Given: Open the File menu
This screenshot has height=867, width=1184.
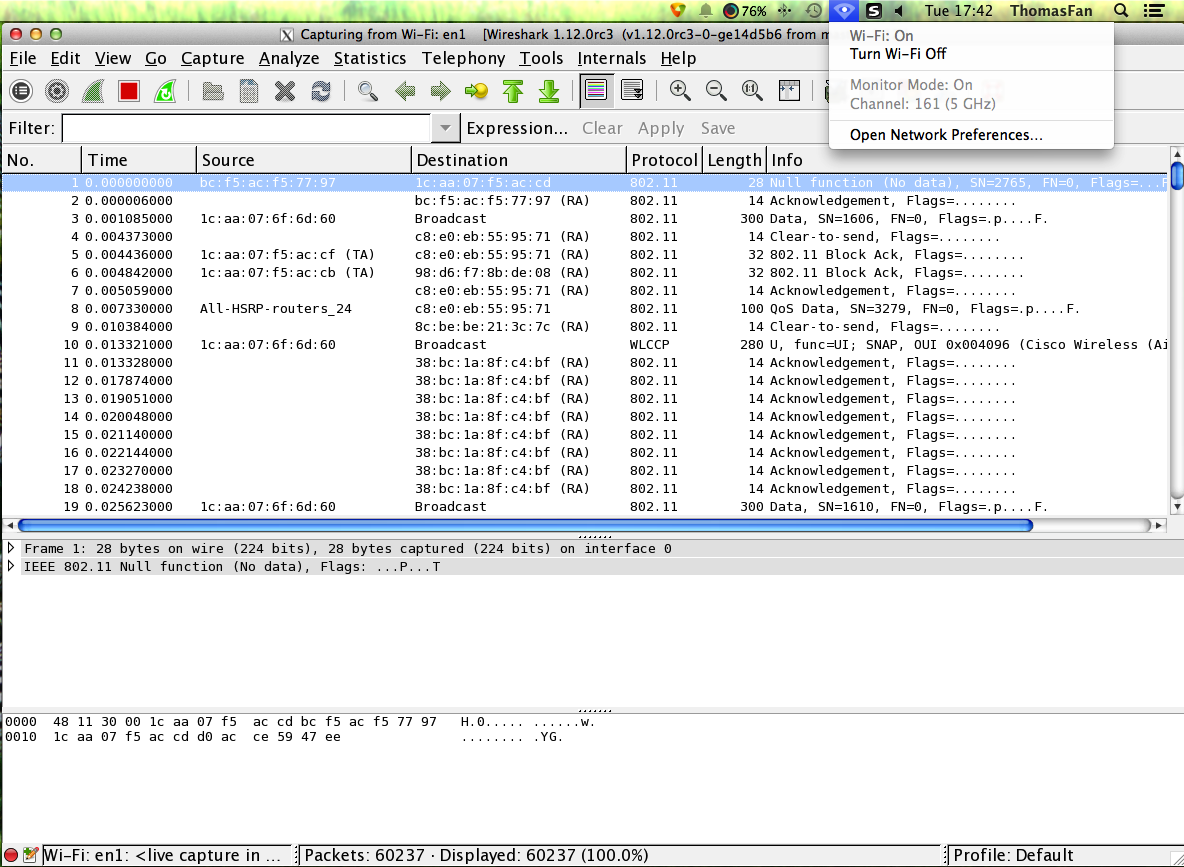Looking at the screenshot, I should [x=23, y=58].
